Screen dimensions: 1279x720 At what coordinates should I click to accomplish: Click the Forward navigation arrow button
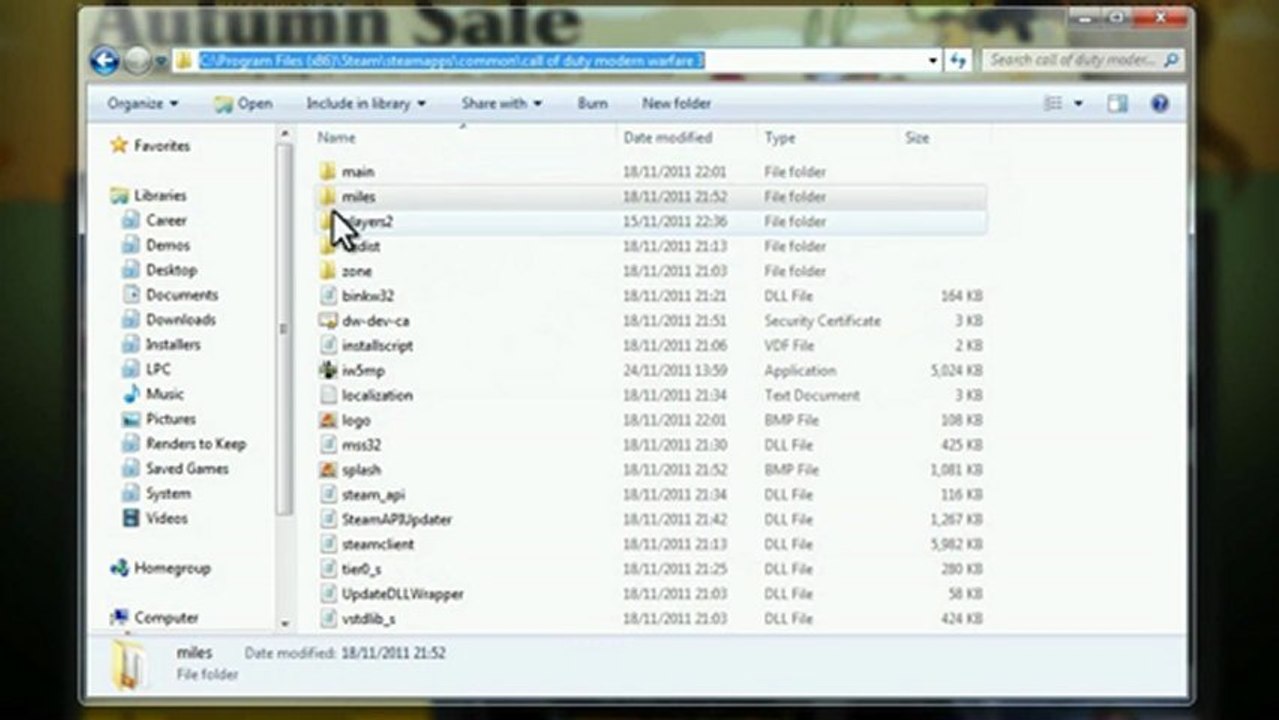coord(137,61)
